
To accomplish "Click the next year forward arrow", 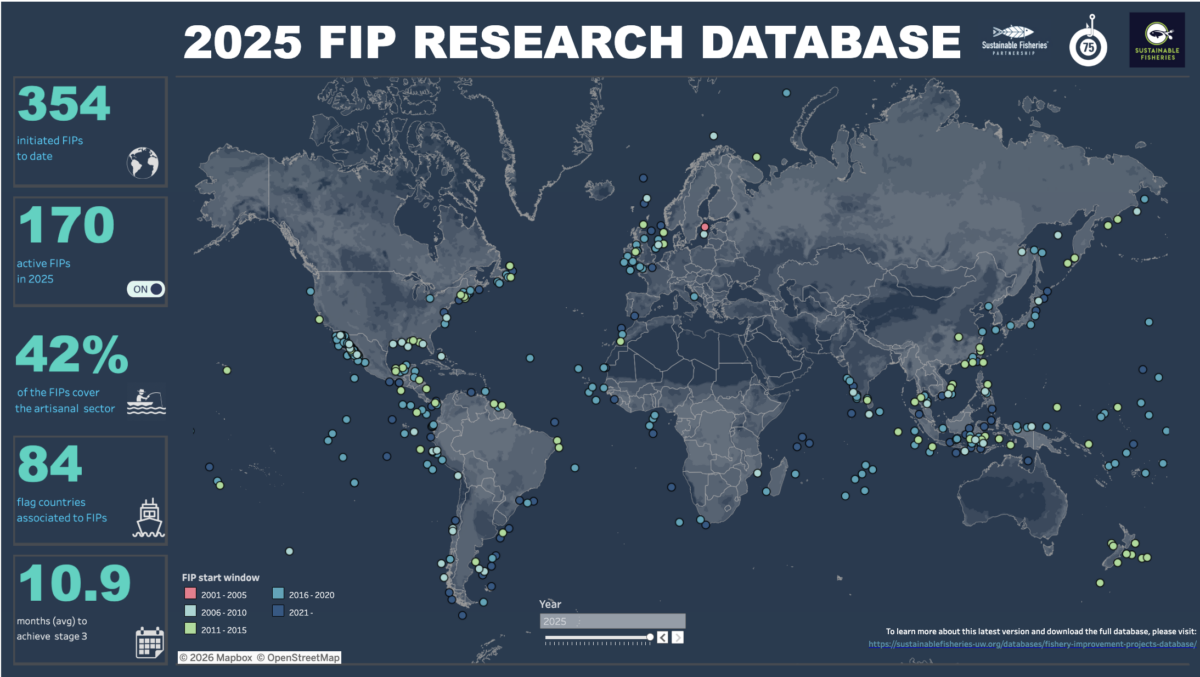I will tap(677, 635).
